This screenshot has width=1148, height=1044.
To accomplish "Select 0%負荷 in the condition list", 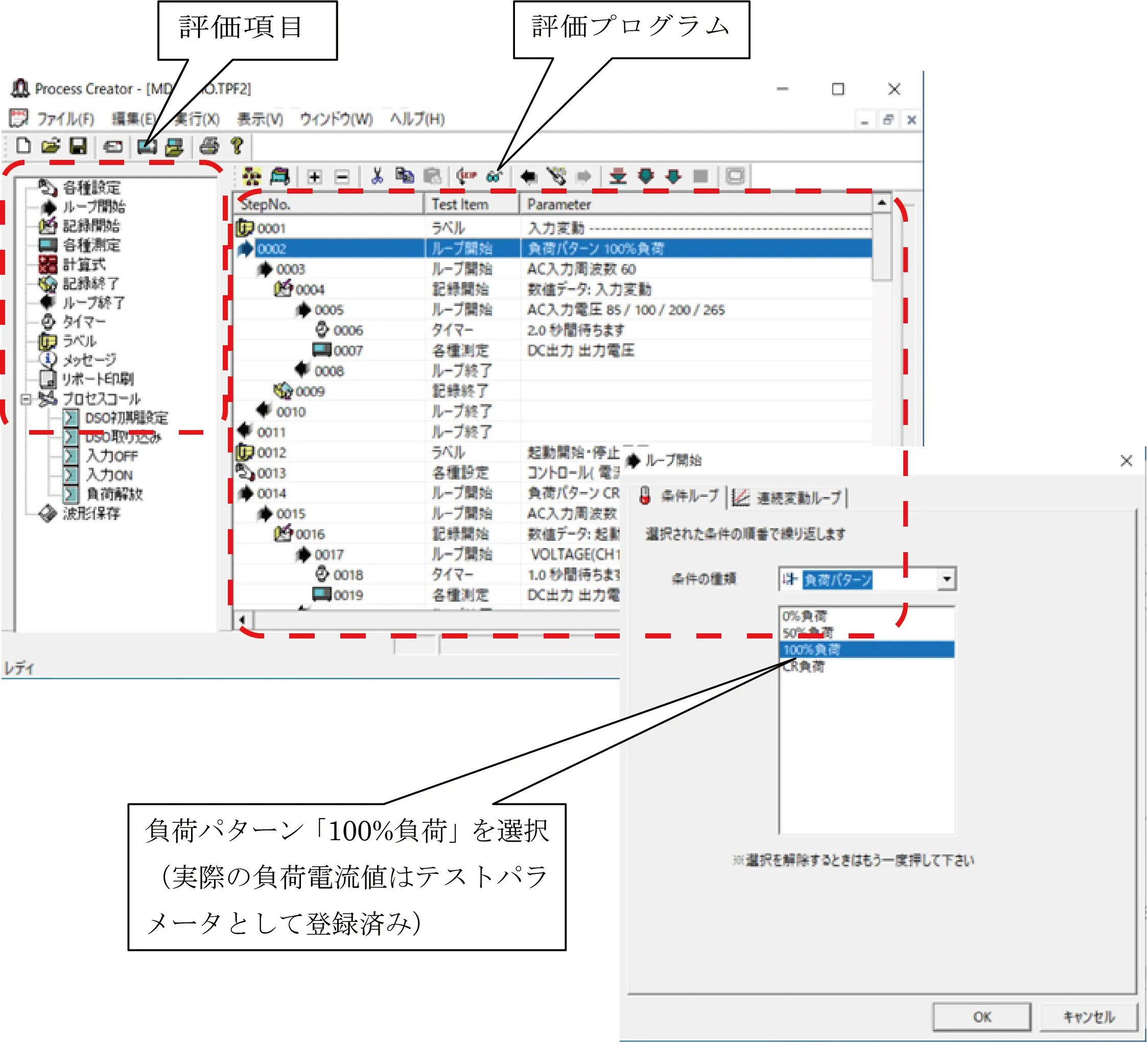I will [x=804, y=616].
